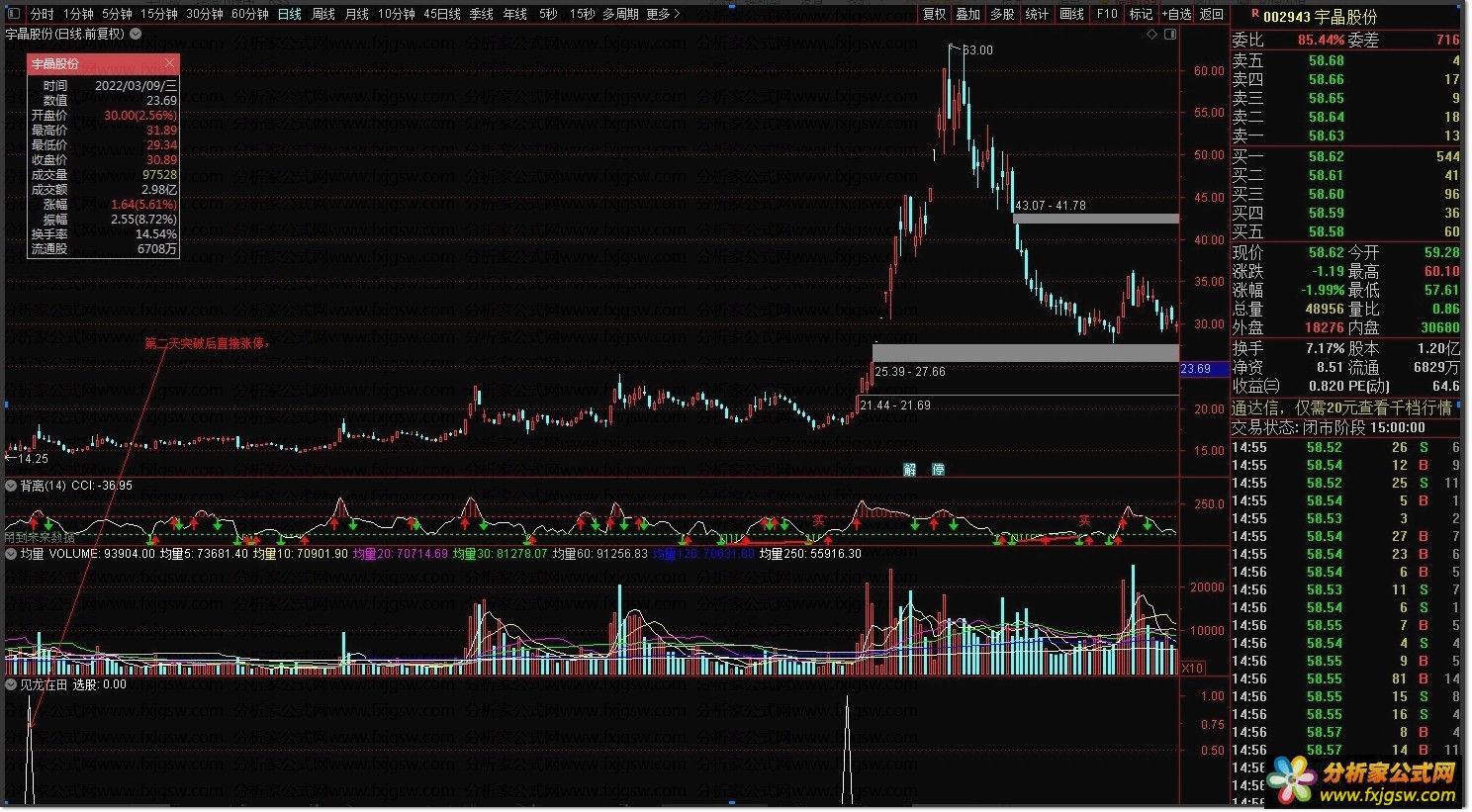Click the X10 volume scale label
Viewport: 1472px width, 812px height.
coord(1192,669)
